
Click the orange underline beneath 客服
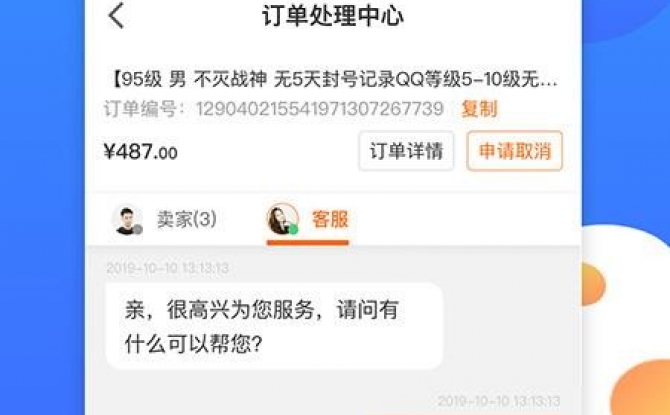[x=308, y=243]
